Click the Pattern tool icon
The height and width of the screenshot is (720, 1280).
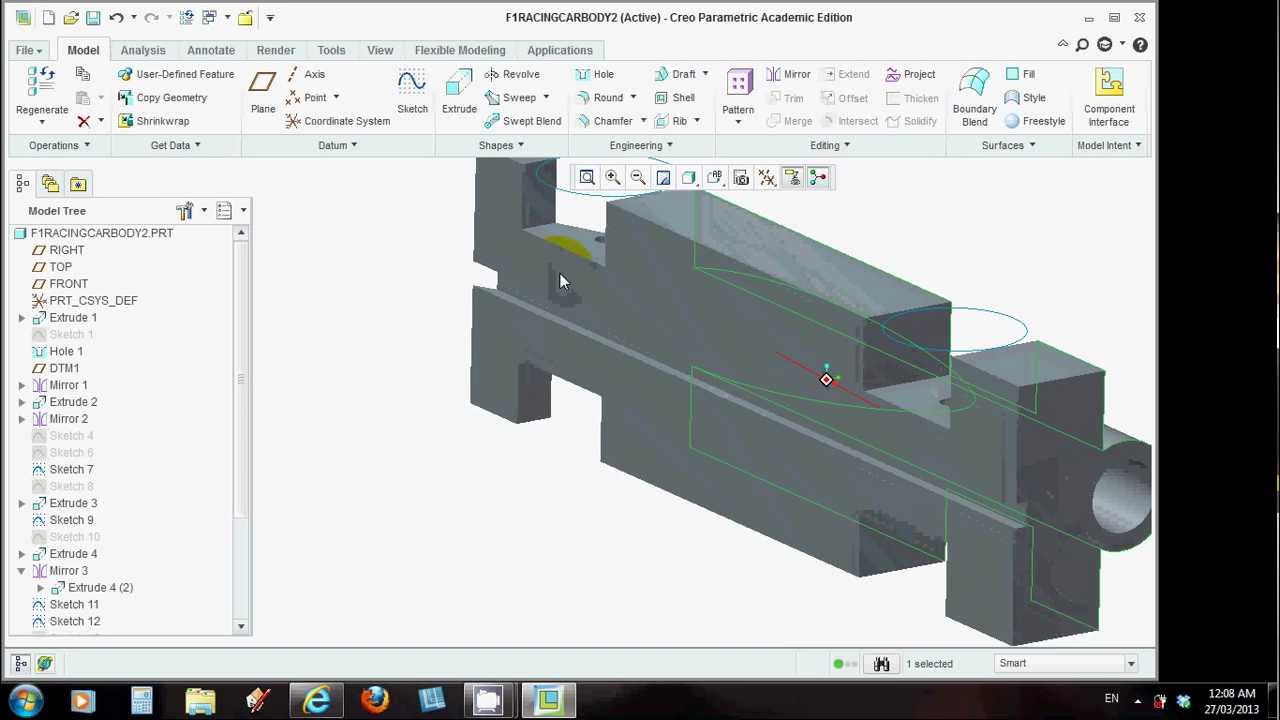pyautogui.click(x=738, y=84)
